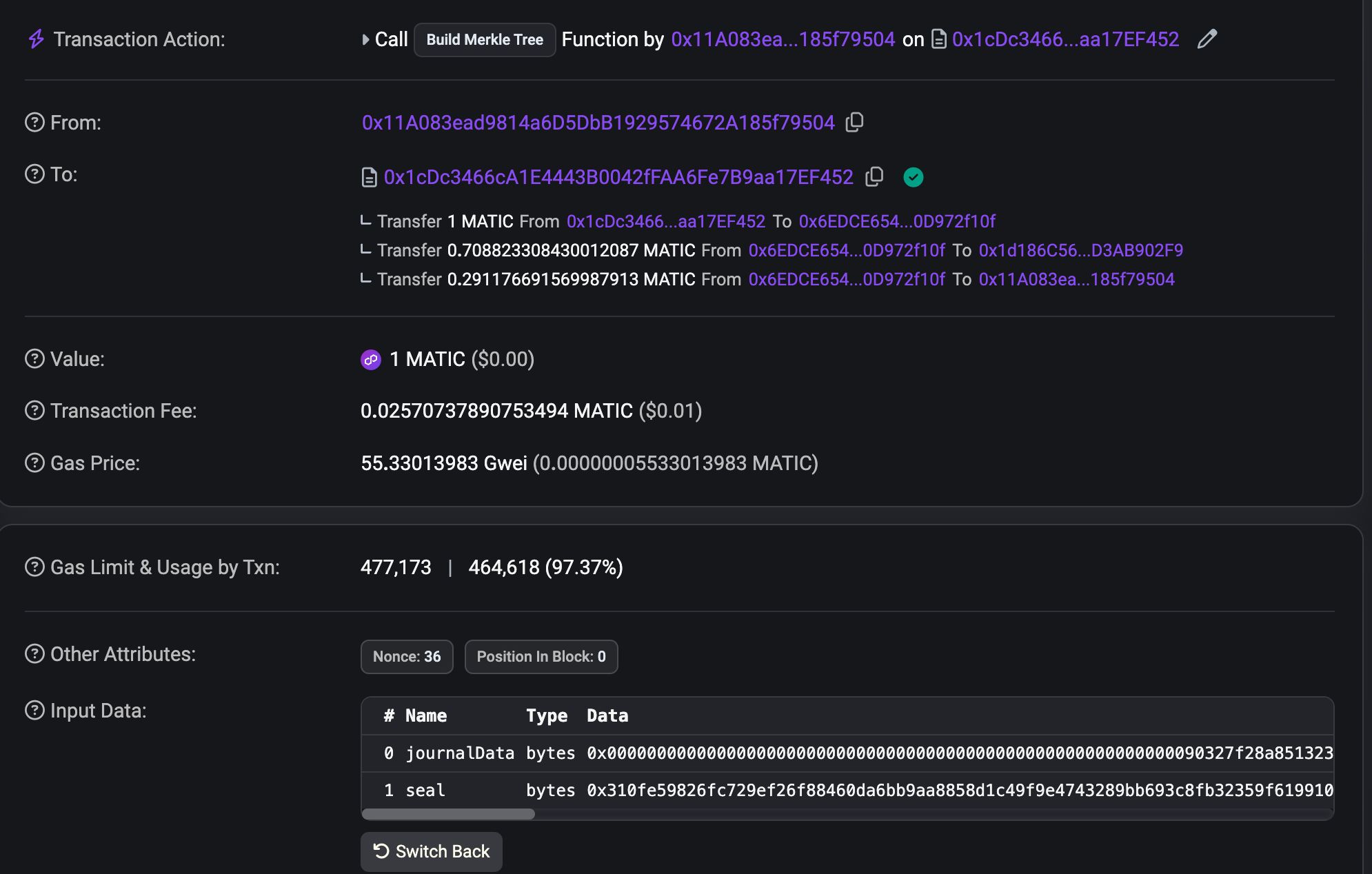
Task: Open sender 0x1cDc3466...aa17EF452 in 1 MATIC transfer
Action: (666, 221)
